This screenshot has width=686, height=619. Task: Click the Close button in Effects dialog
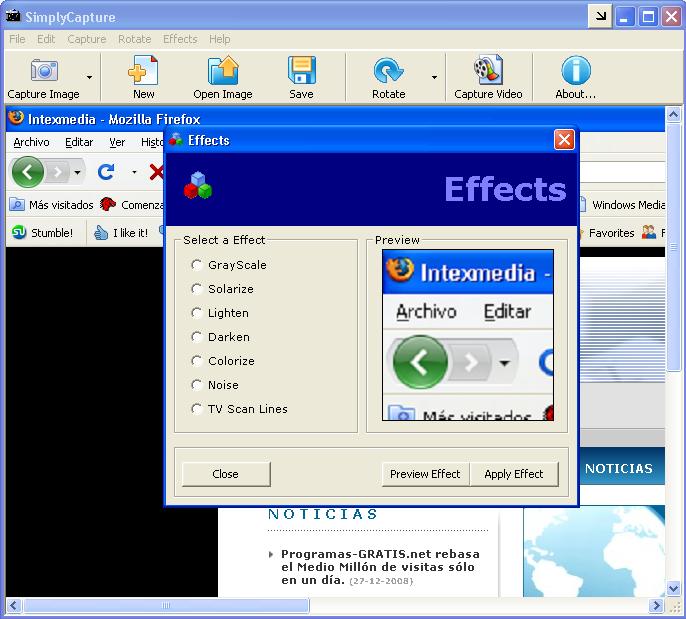[226, 474]
